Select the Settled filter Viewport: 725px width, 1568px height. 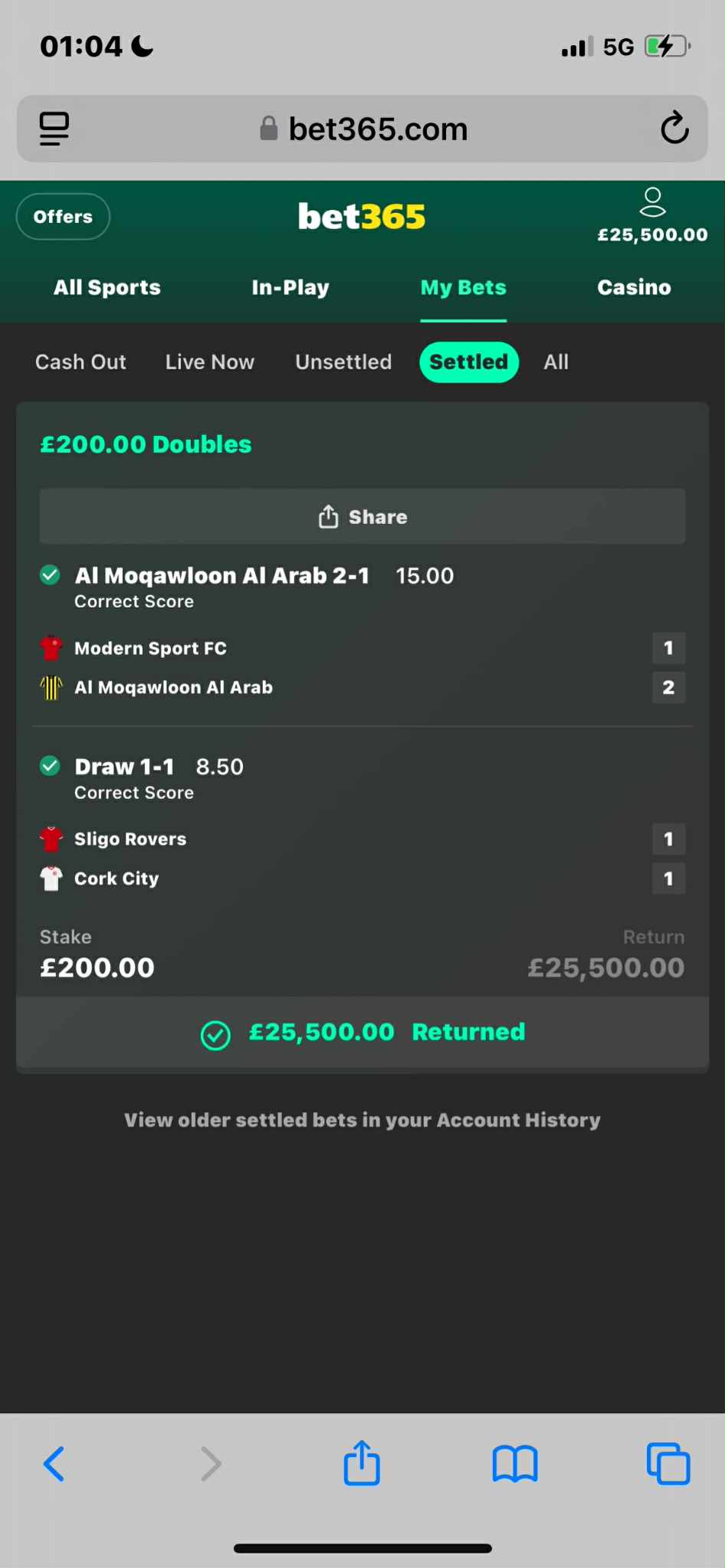click(x=468, y=362)
